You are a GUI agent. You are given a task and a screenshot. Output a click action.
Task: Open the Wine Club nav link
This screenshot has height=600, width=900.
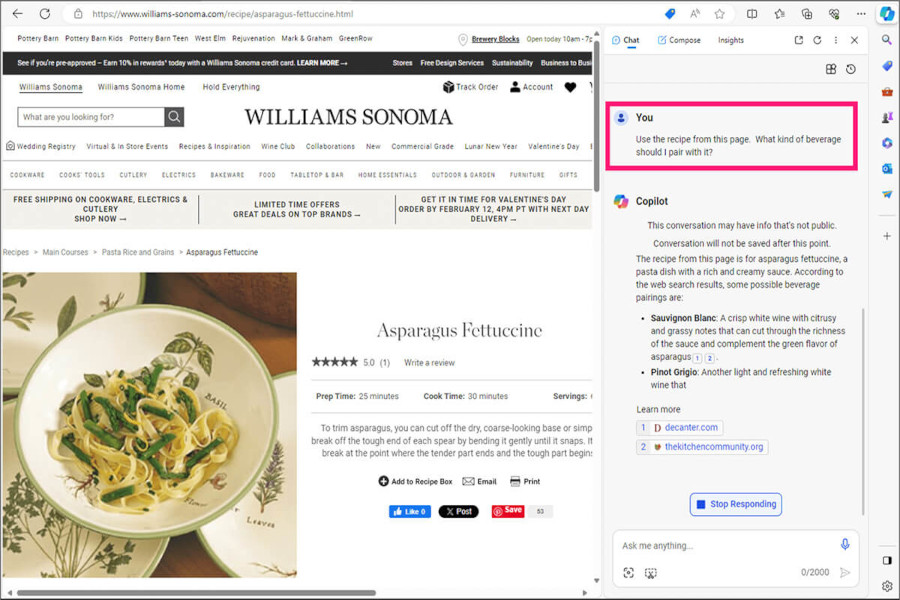278,146
